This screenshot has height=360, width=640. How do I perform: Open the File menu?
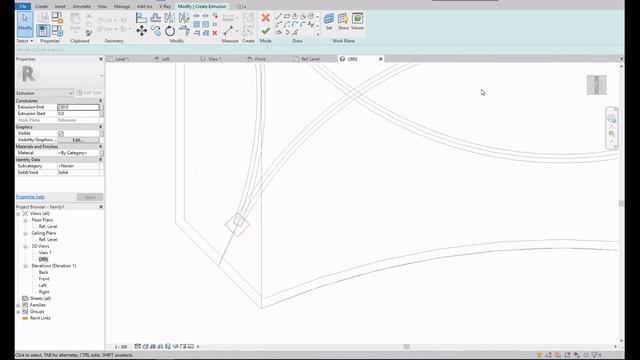pos(23,6)
